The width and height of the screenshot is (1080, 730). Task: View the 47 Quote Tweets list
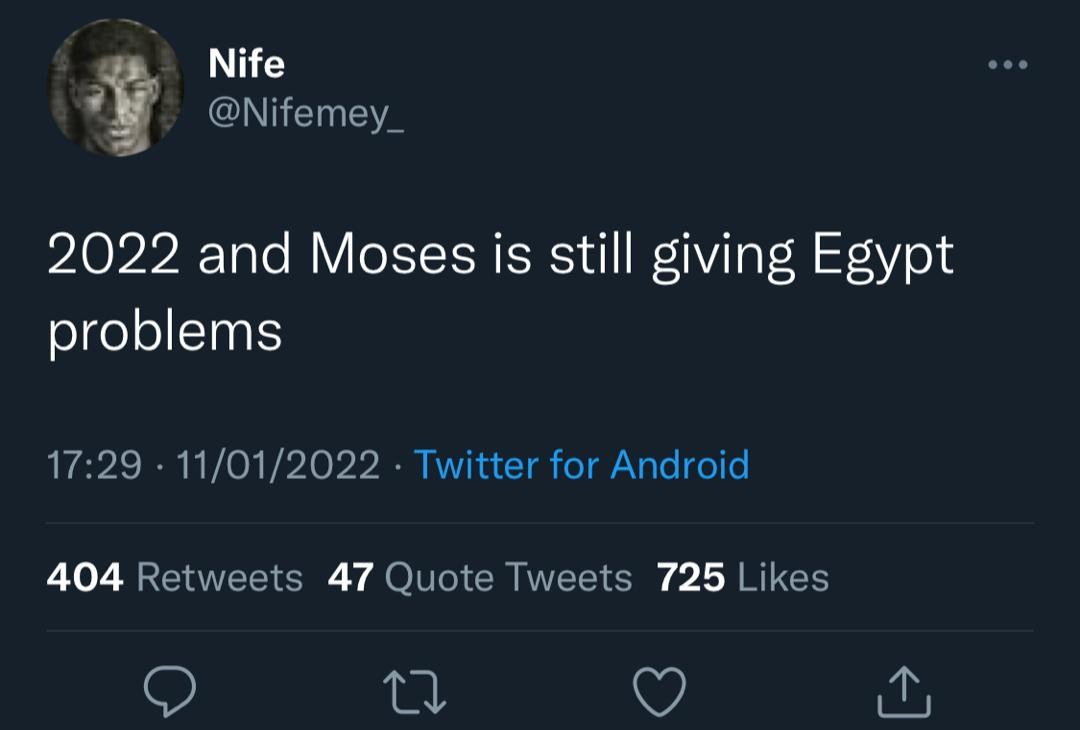[x=480, y=577]
